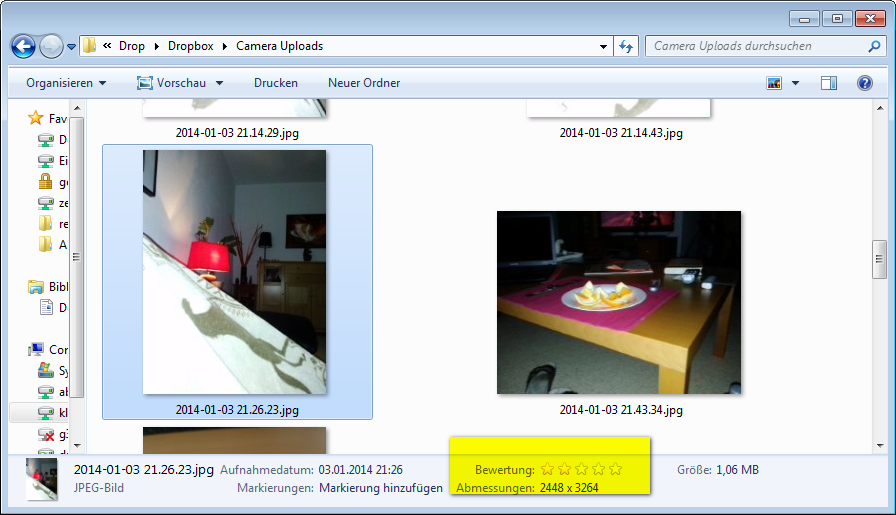Image resolution: width=896 pixels, height=515 pixels.
Task: Open the disconnected drive with red X
Action: point(53,434)
